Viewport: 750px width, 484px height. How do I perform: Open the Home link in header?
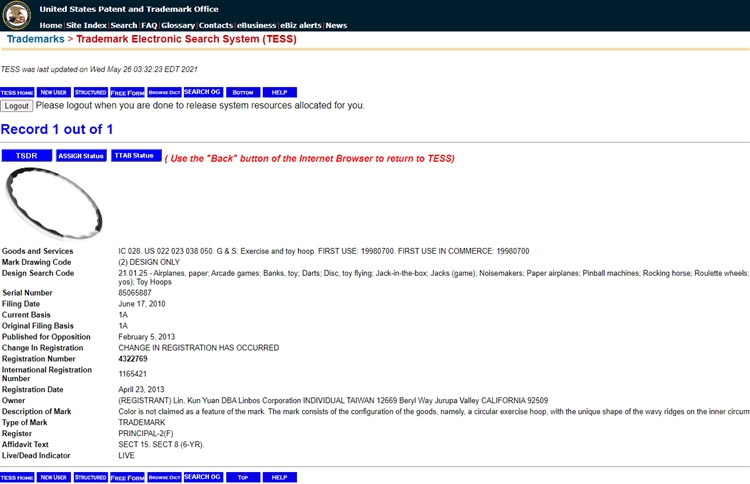[51, 25]
